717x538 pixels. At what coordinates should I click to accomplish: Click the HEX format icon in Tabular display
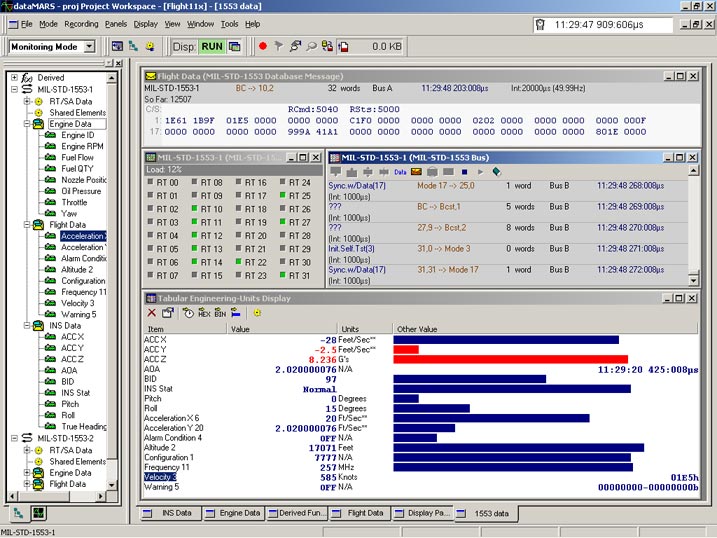coord(204,313)
